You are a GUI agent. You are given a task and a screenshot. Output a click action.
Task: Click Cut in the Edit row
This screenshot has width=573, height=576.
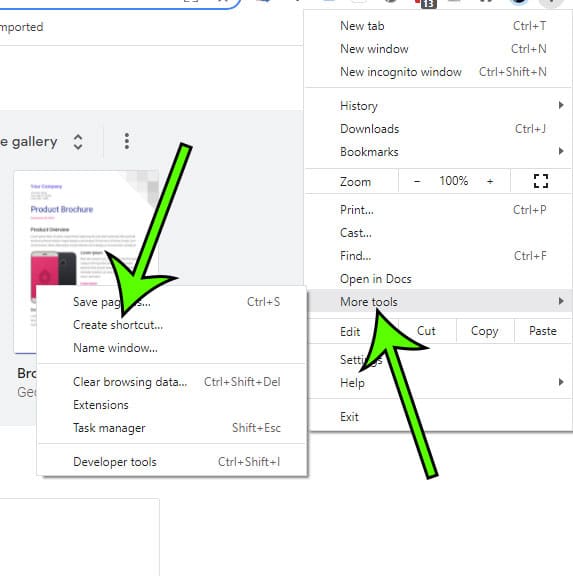pos(426,331)
